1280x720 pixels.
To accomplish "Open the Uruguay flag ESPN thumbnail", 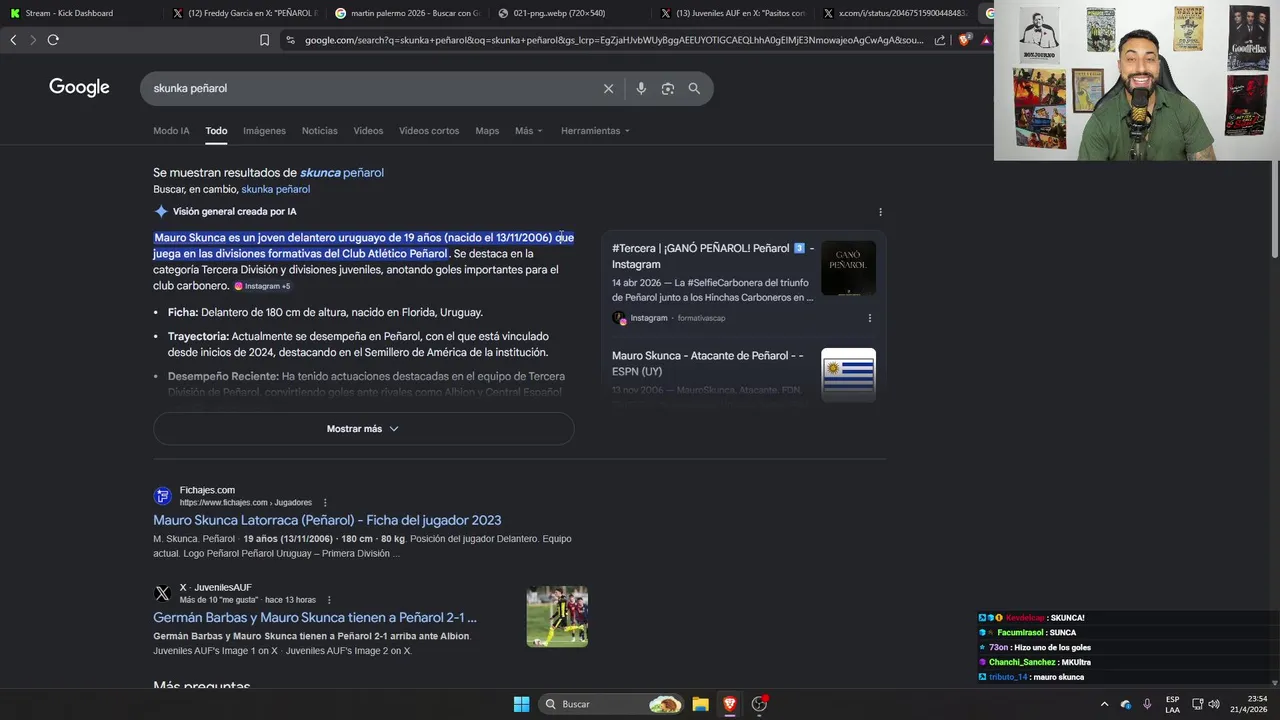I will 848,375.
